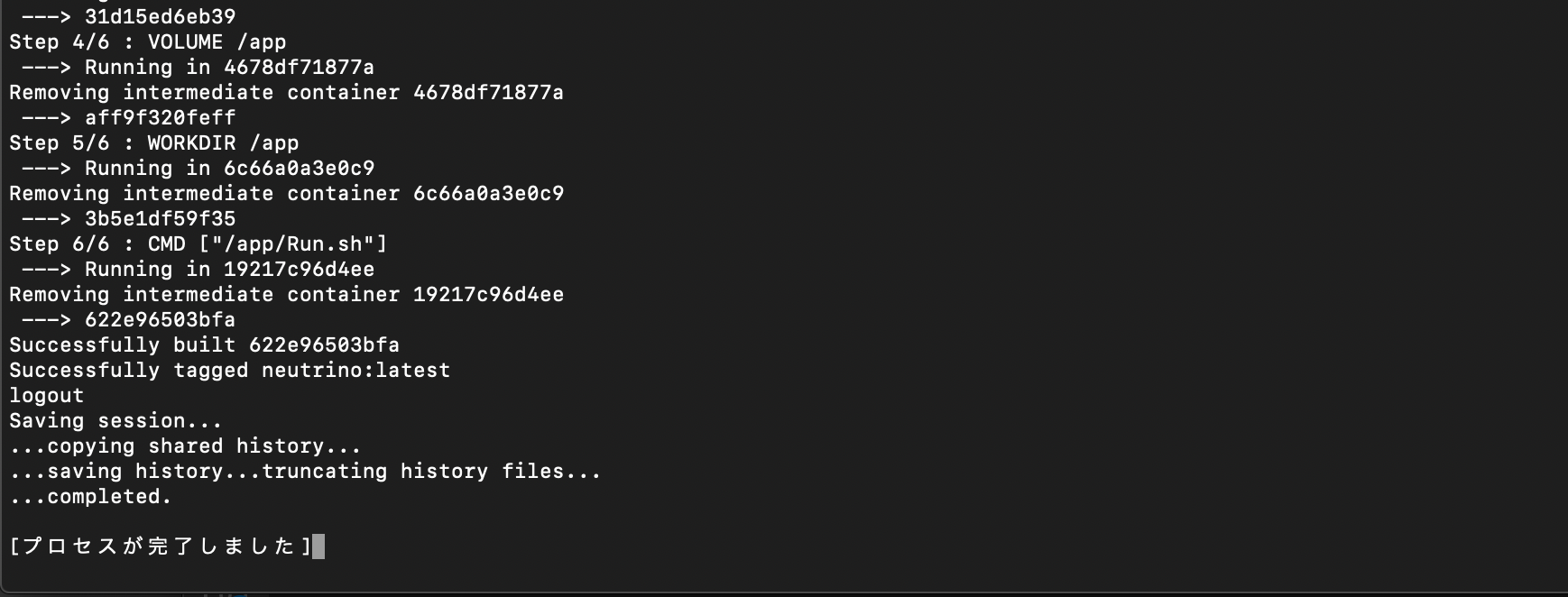Click the 'logout' text line
This screenshot has width=1568, height=597.
pos(47,396)
